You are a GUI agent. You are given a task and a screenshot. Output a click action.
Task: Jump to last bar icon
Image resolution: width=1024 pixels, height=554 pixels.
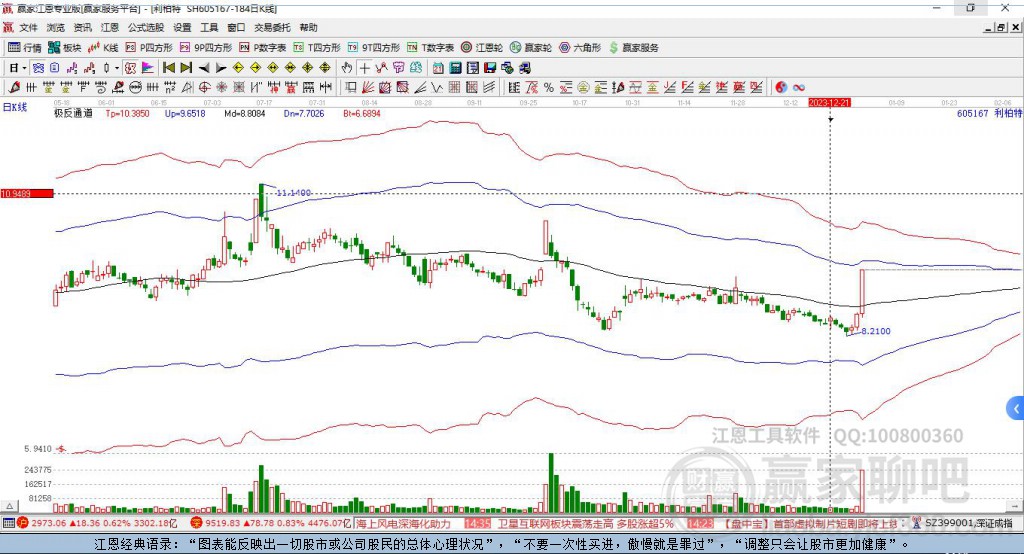[186, 68]
